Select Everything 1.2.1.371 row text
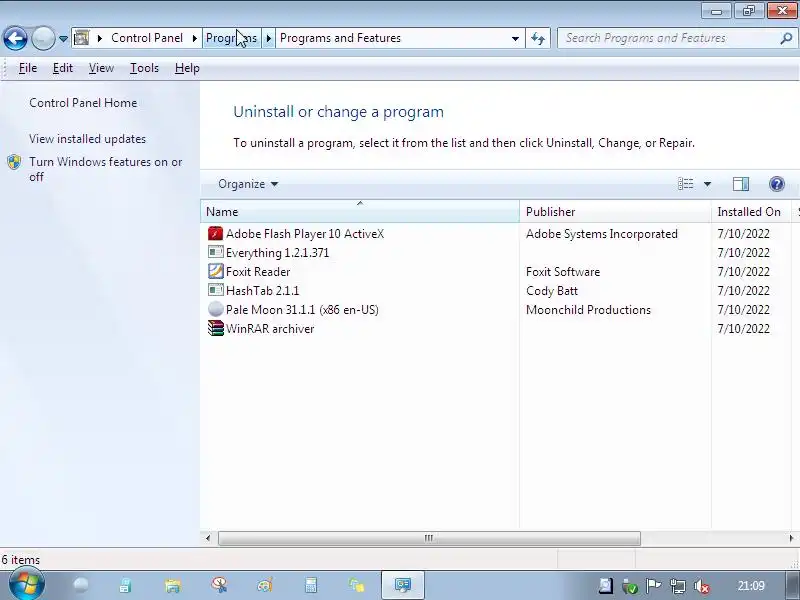The image size is (800, 600). (277, 253)
